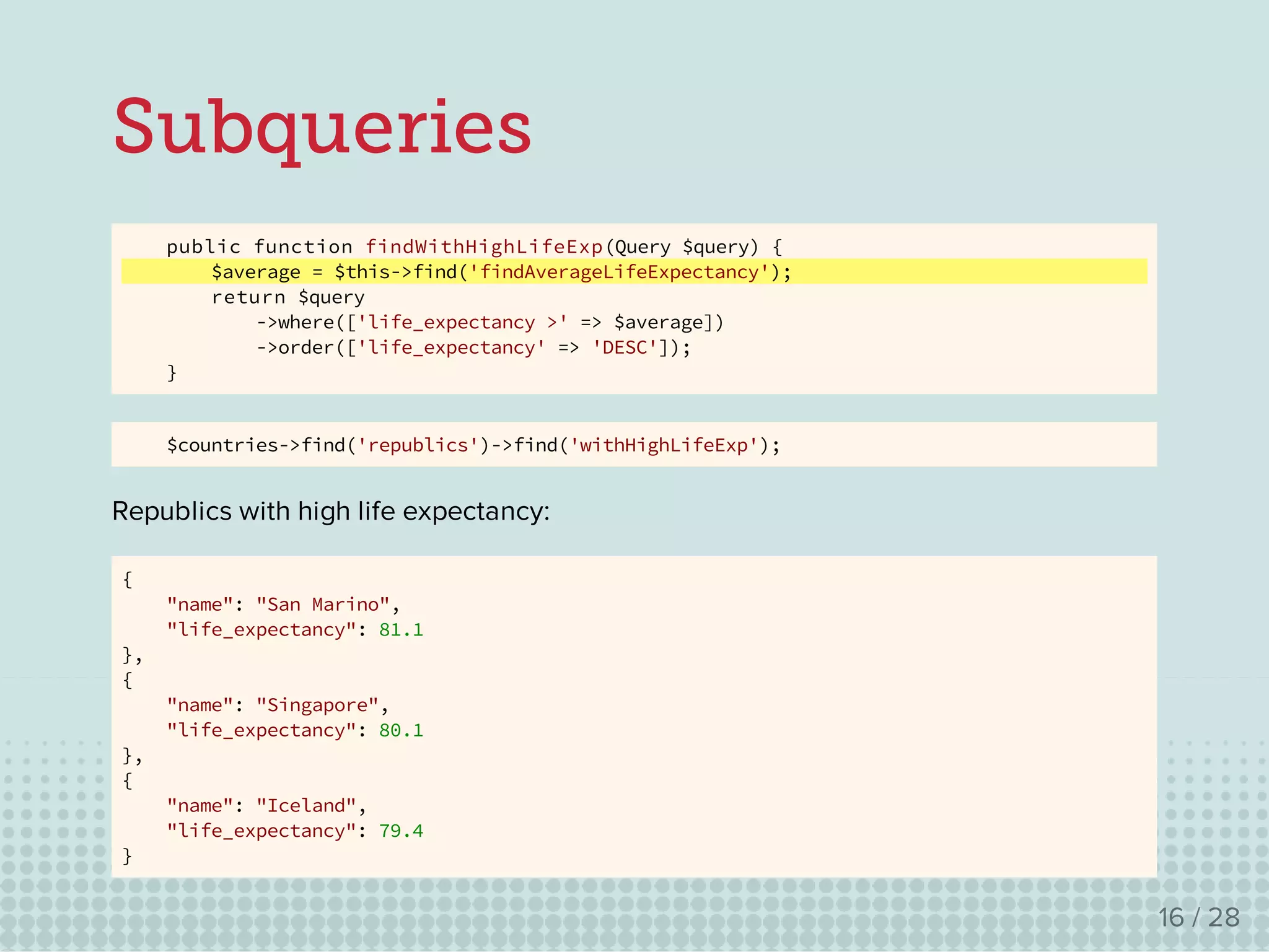Click the $countries->find('republics') code line
The height and width of the screenshot is (952, 1269).
(x=473, y=445)
